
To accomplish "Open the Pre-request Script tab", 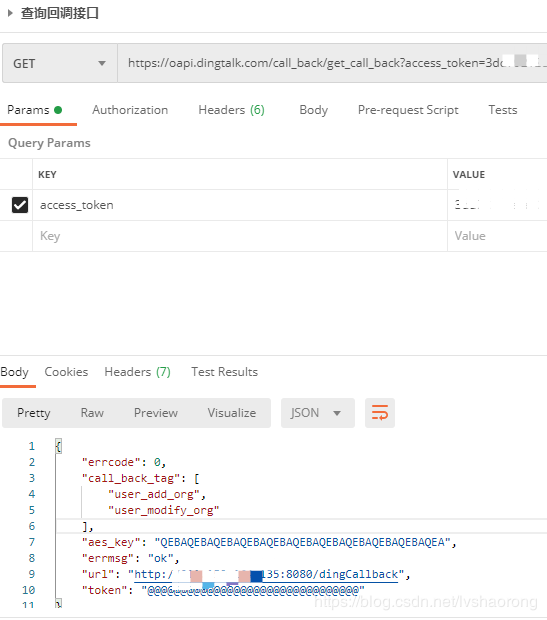I will [408, 110].
